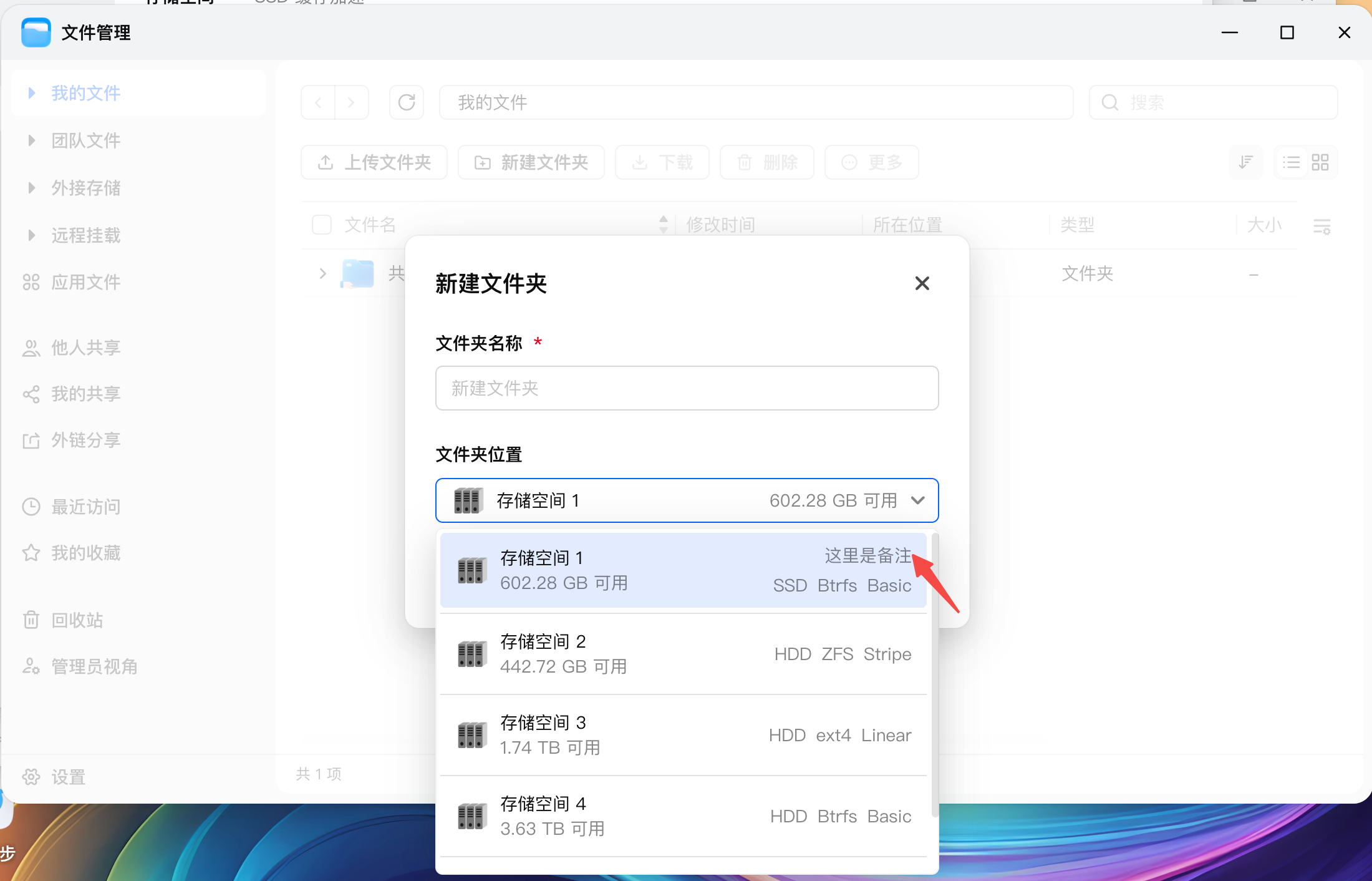
Task: Close the 文件管理 window
Action: tap(1345, 32)
